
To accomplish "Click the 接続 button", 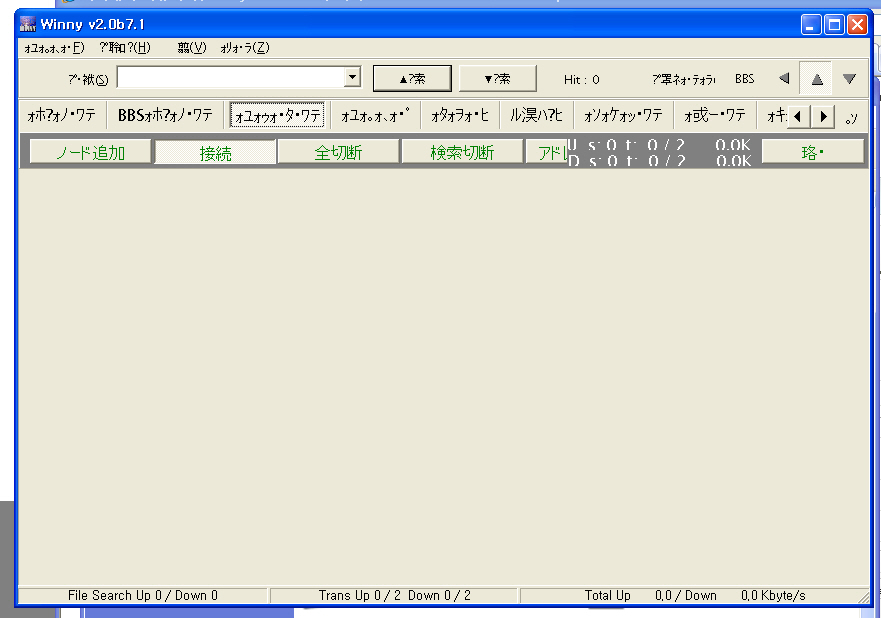I will [x=215, y=152].
